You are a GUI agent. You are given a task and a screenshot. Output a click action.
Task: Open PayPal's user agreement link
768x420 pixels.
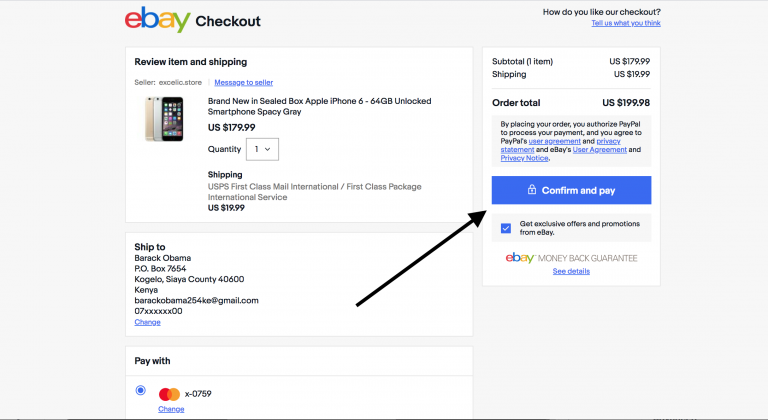coord(557,141)
